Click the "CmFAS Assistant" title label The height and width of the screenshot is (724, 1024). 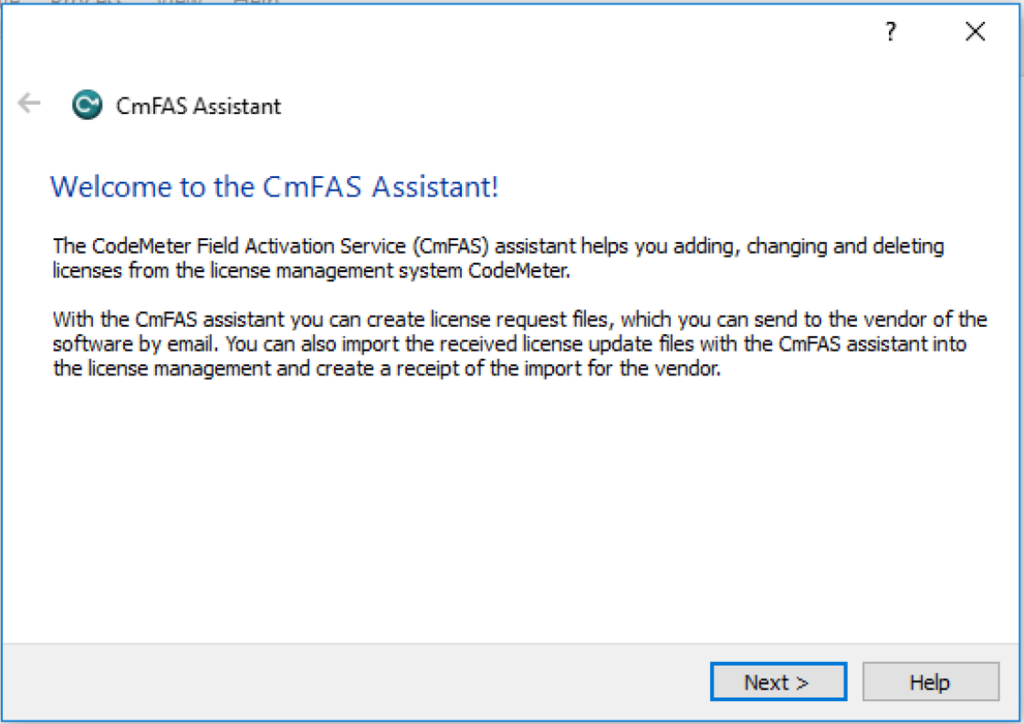(x=199, y=106)
